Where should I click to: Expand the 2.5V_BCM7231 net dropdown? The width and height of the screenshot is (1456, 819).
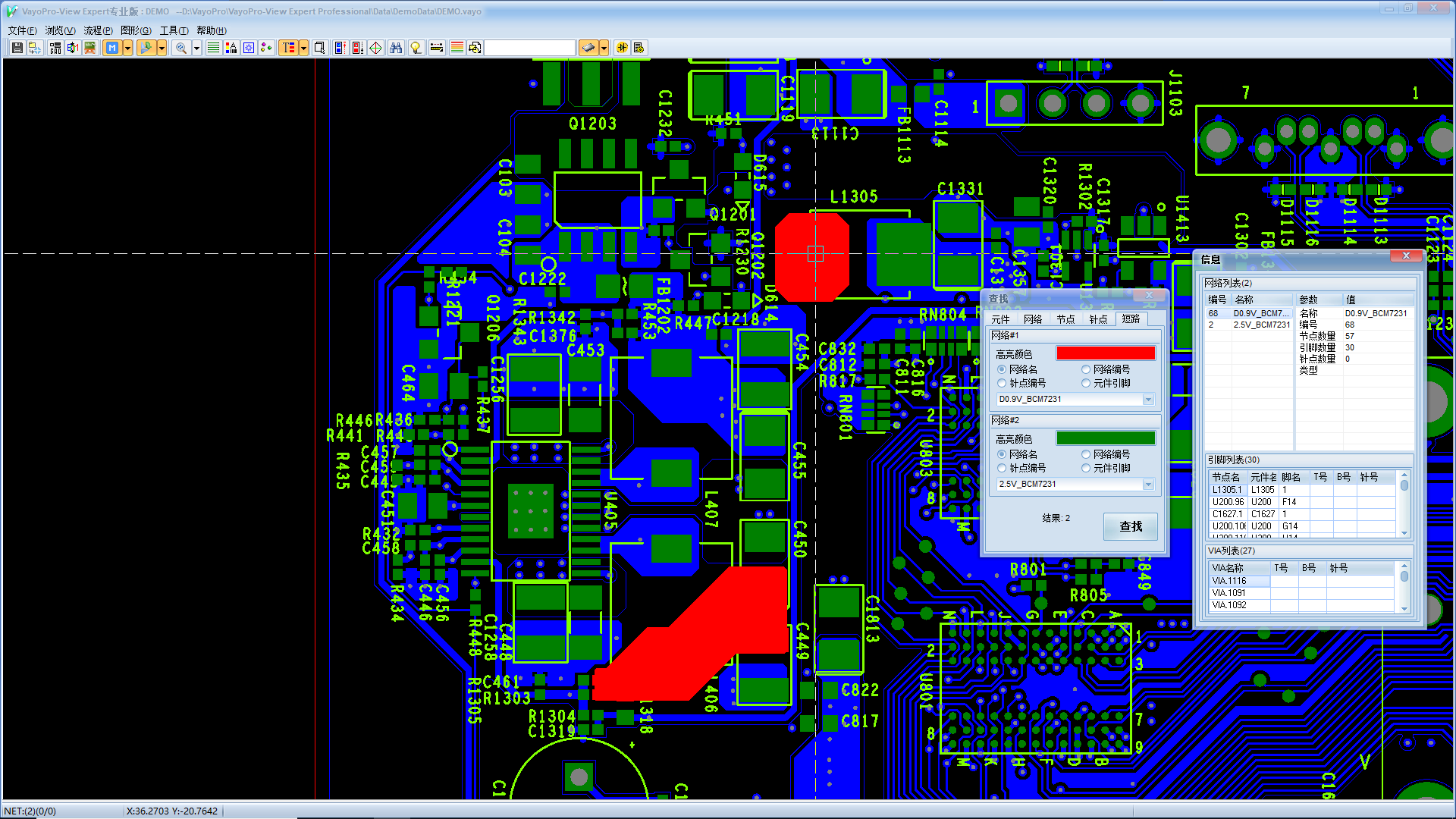1148,485
